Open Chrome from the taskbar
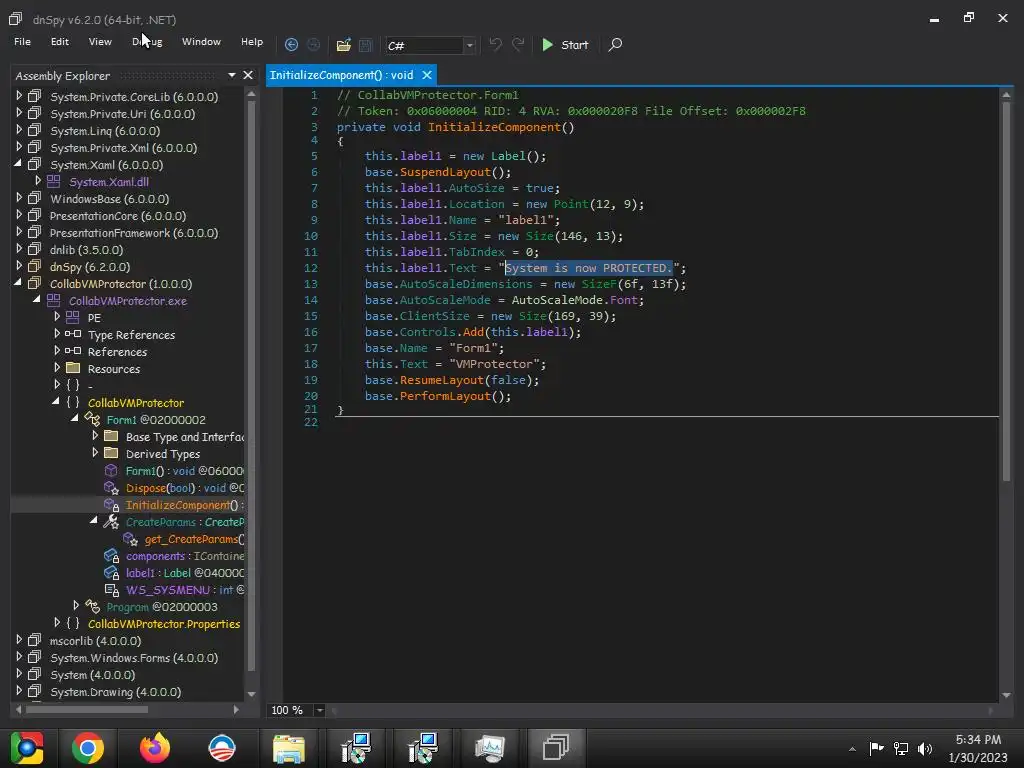Viewport: 1024px width, 768px height. (x=88, y=748)
